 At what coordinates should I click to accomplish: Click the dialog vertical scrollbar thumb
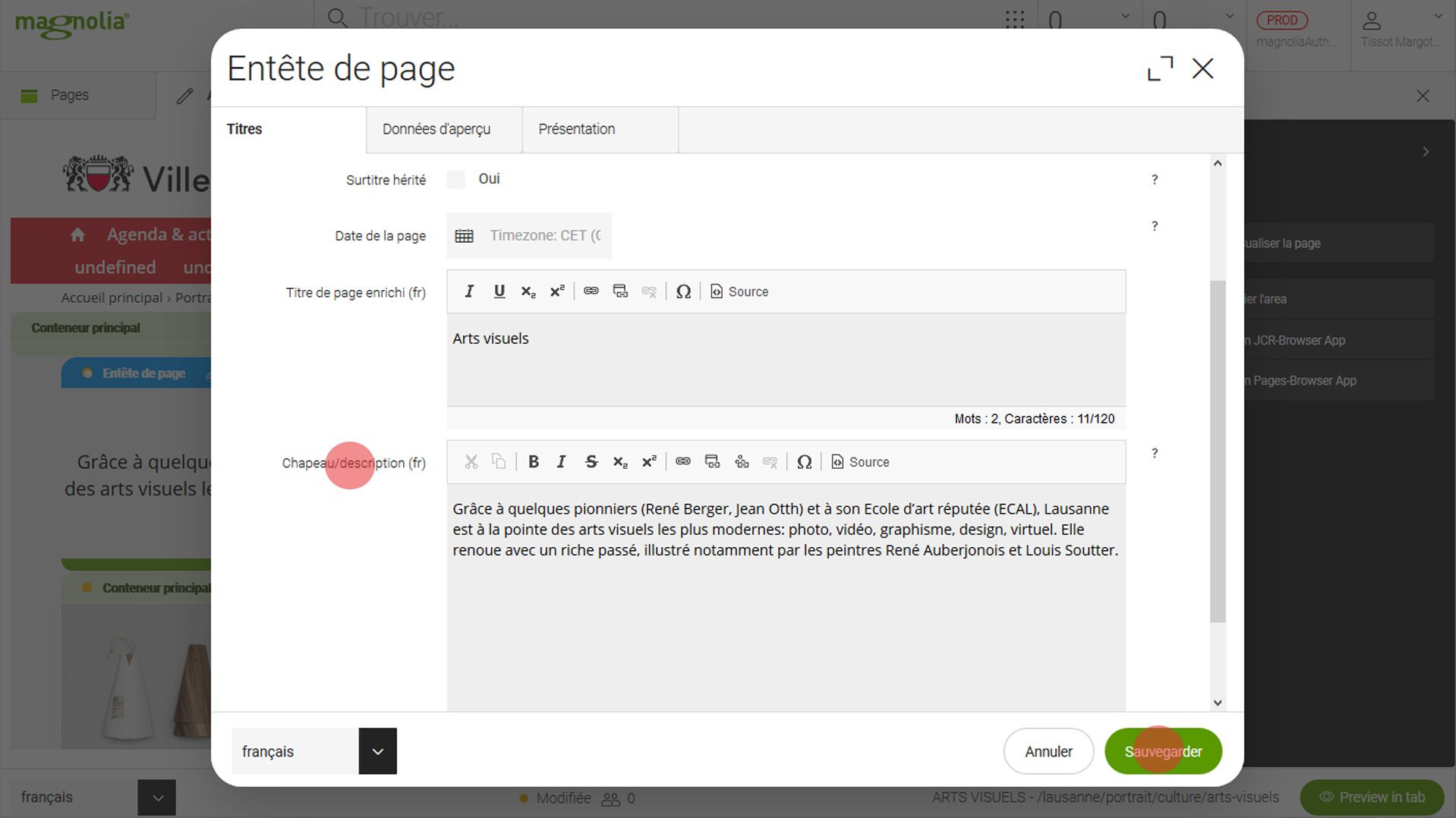pos(1218,451)
